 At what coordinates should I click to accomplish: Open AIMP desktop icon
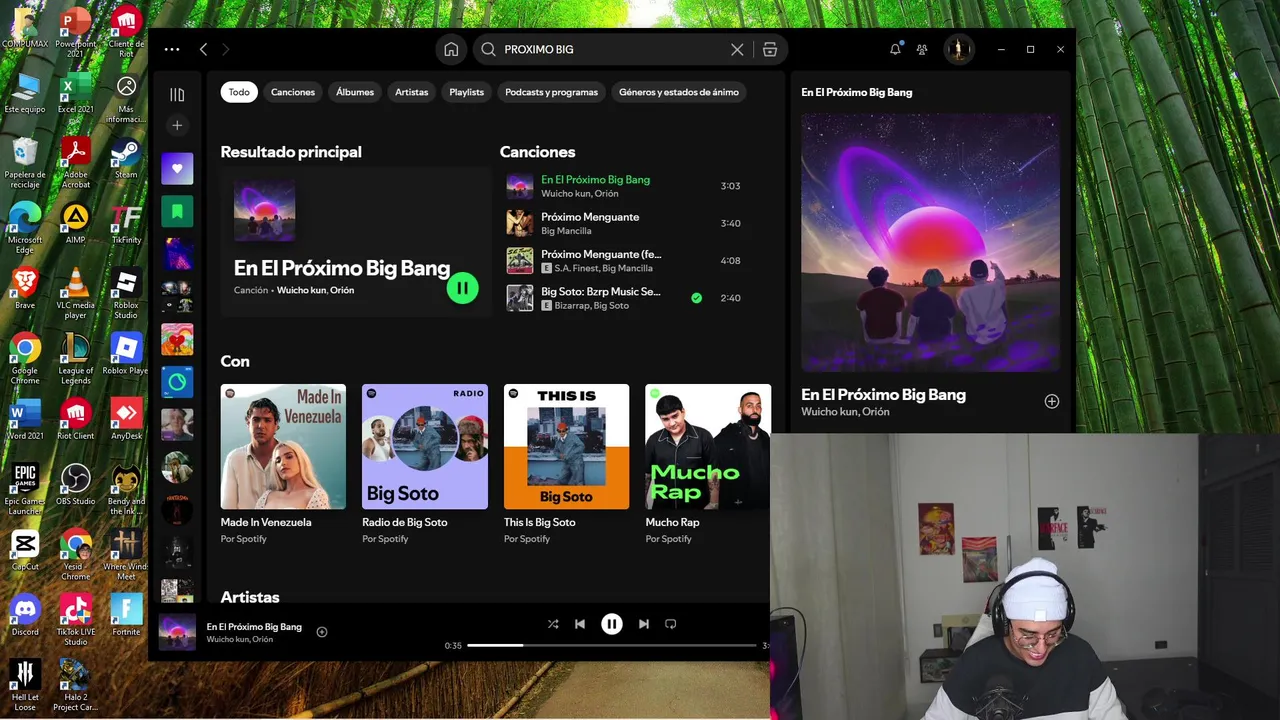[75, 224]
